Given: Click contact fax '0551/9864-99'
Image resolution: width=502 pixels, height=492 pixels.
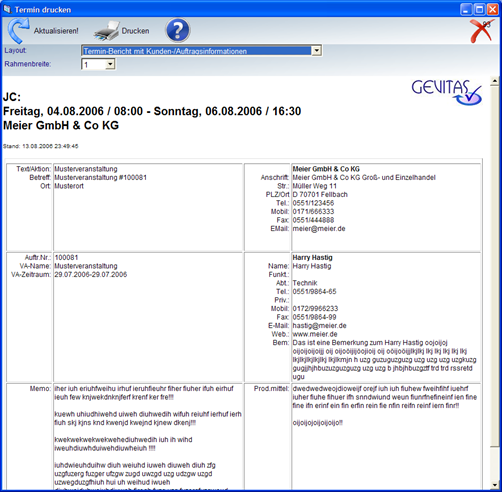Looking at the screenshot, I should coord(314,317).
